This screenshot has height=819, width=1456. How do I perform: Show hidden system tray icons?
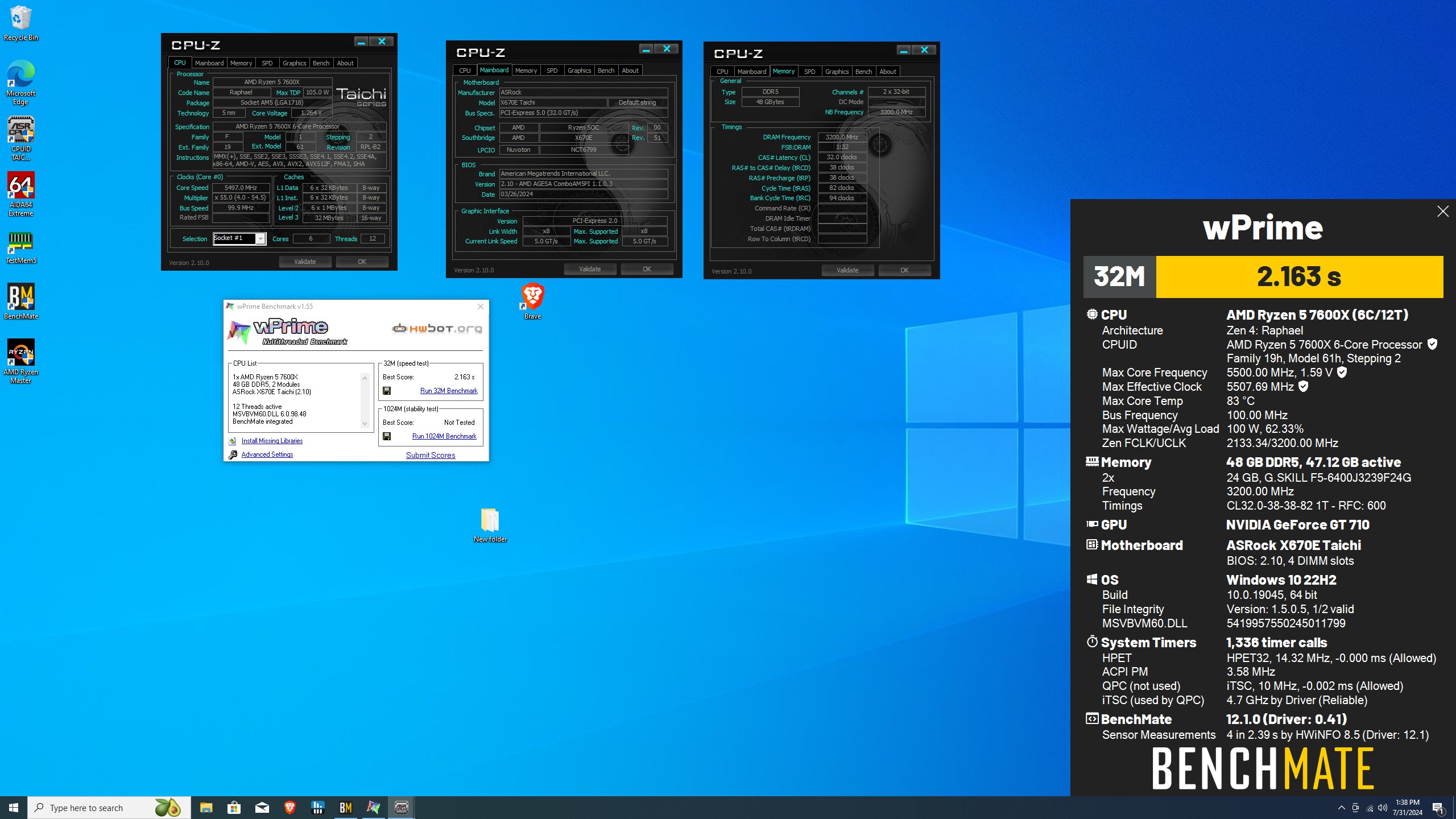tap(1341, 808)
